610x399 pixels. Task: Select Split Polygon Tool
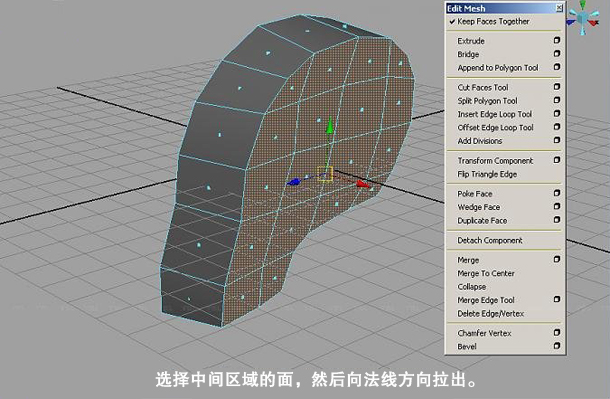487,101
